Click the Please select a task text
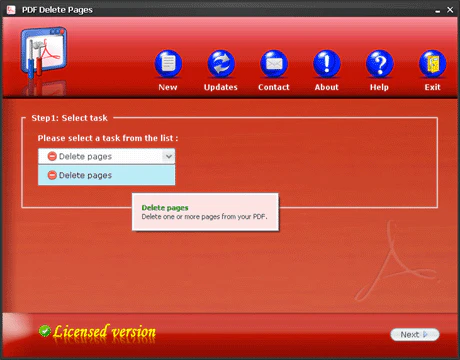The width and height of the screenshot is (460, 360). [x=108, y=138]
